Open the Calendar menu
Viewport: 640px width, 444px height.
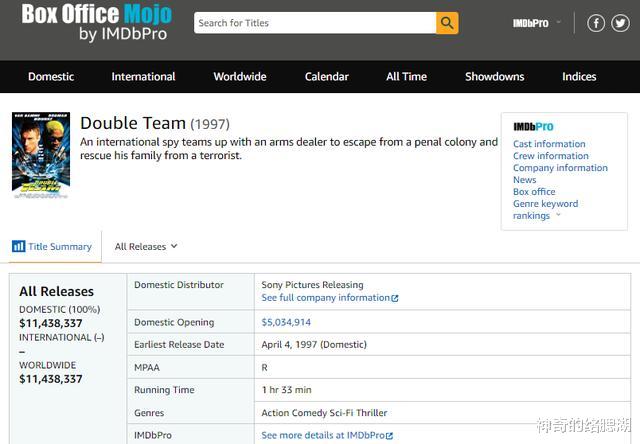pos(327,76)
